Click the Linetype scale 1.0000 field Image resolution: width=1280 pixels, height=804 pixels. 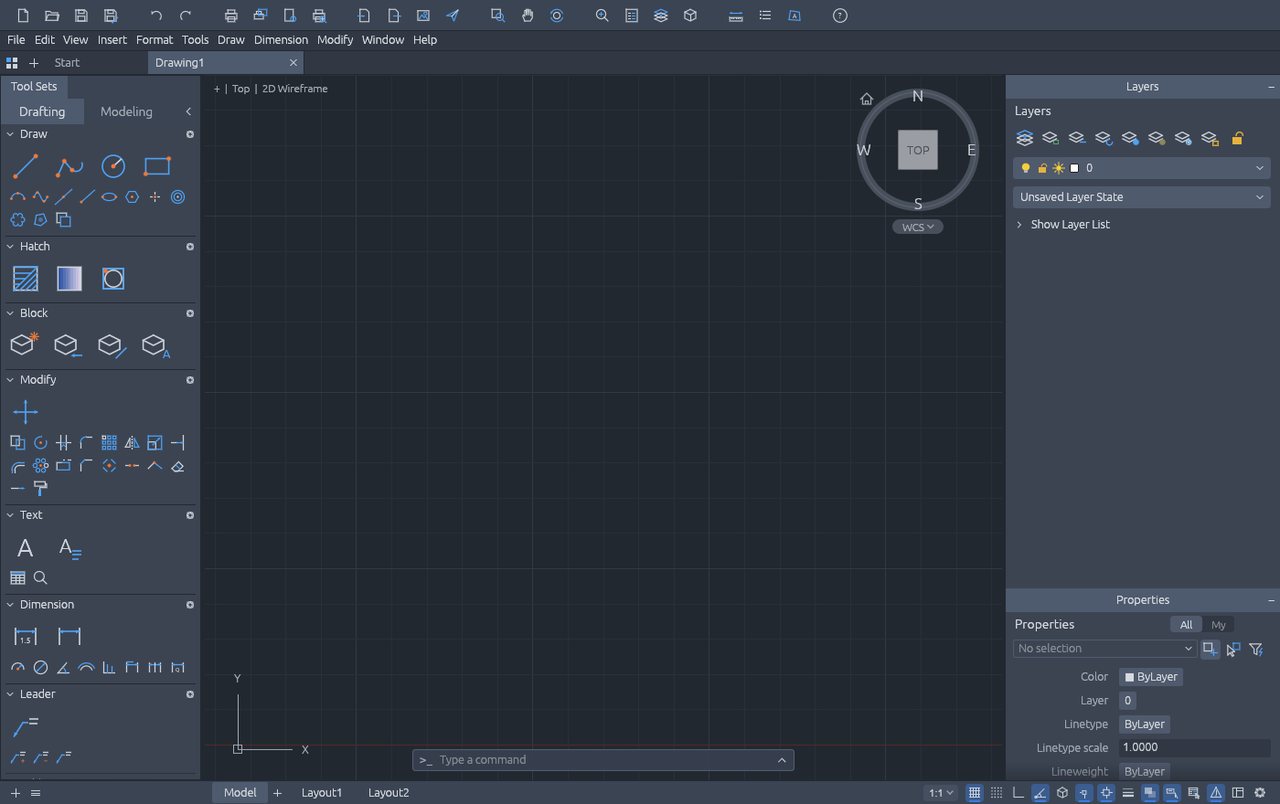click(x=1194, y=747)
